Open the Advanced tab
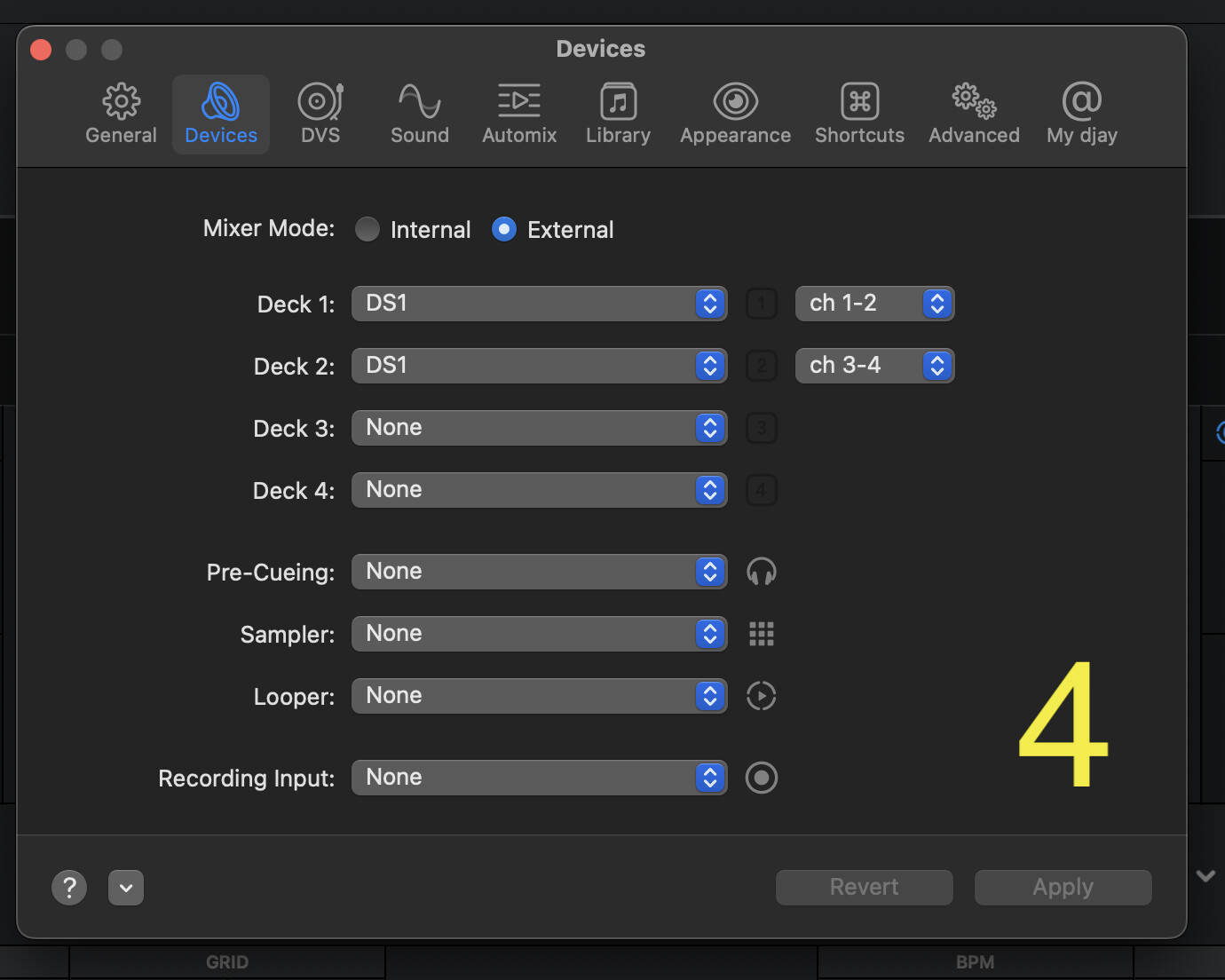Image resolution: width=1225 pixels, height=980 pixels. [974, 114]
